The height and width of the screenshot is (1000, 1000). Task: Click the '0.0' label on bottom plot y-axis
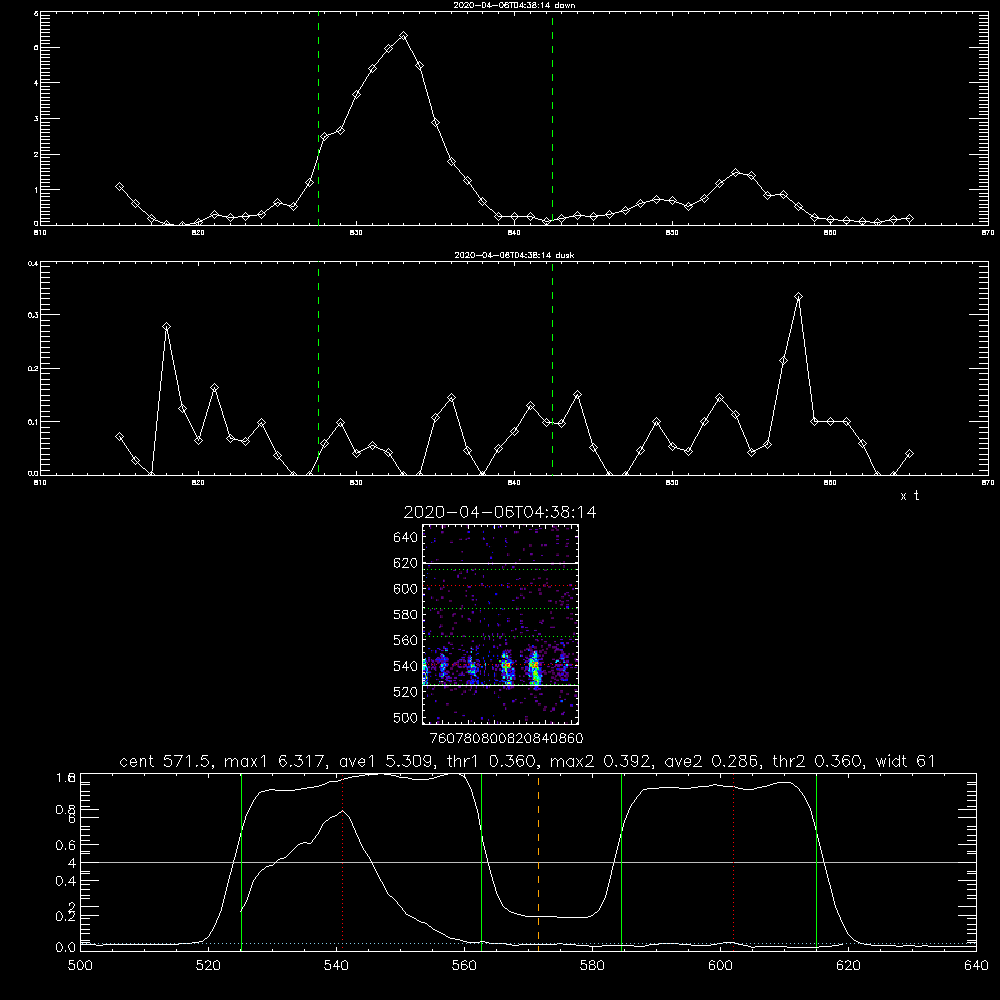[x=66, y=948]
